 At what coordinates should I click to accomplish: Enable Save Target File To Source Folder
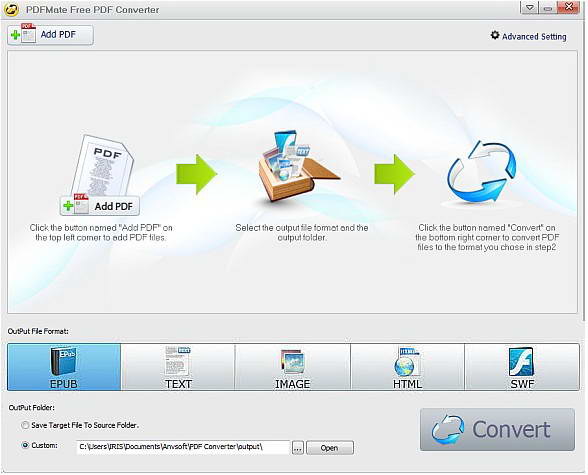(26, 426)
